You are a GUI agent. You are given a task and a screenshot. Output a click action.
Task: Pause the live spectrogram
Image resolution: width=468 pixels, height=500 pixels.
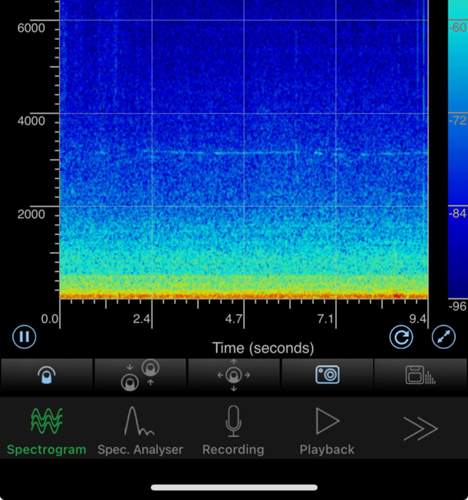[x=24, y=337]
